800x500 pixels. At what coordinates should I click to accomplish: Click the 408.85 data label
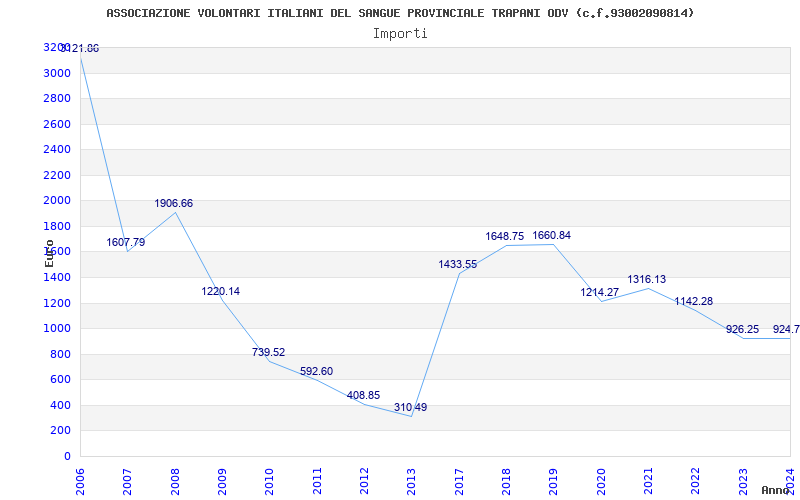coord(363,395)
